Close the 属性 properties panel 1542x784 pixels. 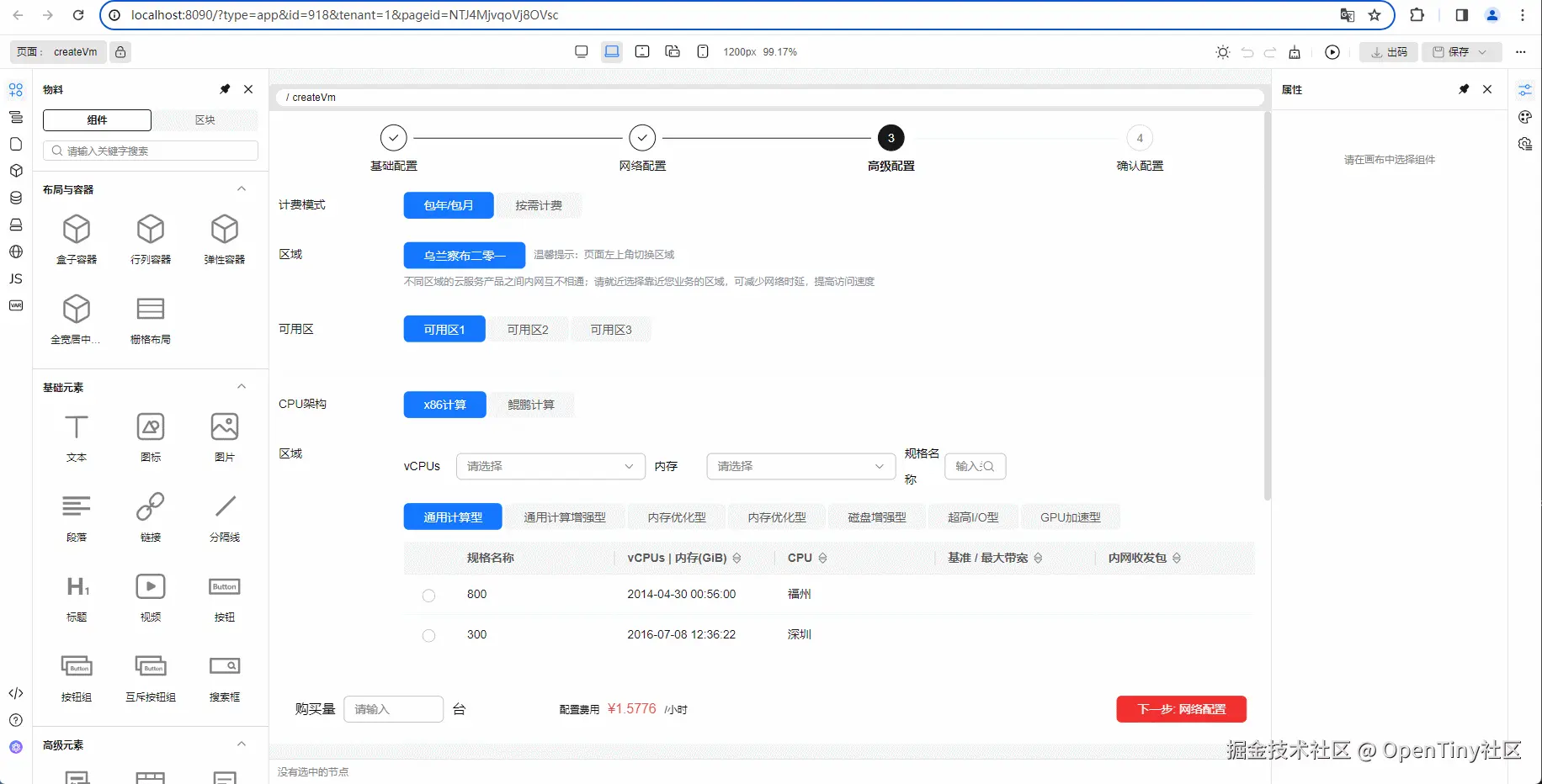point(1487,89)
